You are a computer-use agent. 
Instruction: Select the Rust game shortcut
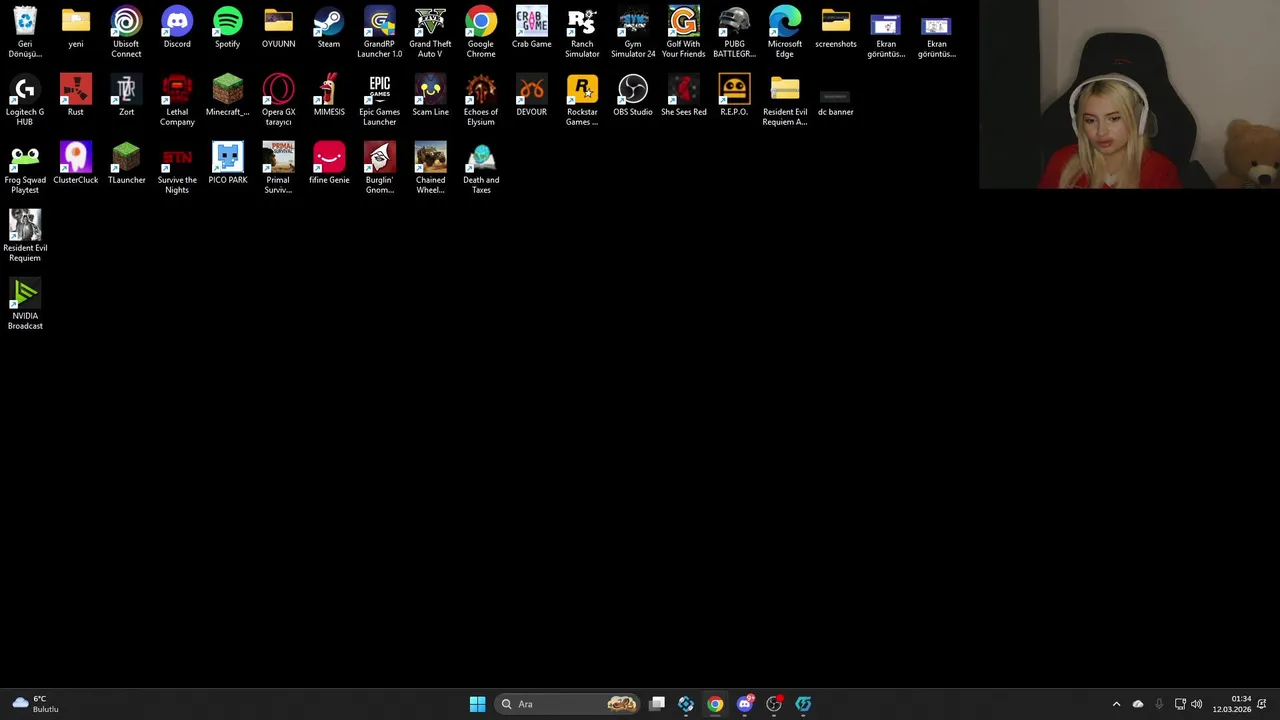(x=76, y=96)
